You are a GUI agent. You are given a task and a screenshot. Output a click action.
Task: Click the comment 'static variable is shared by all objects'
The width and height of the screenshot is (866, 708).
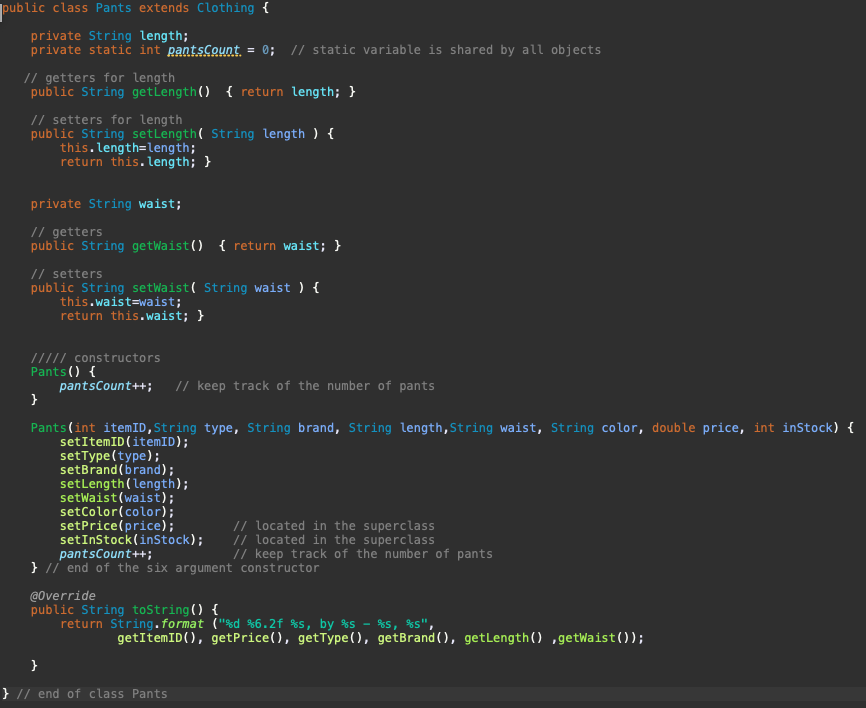point(445,50)
